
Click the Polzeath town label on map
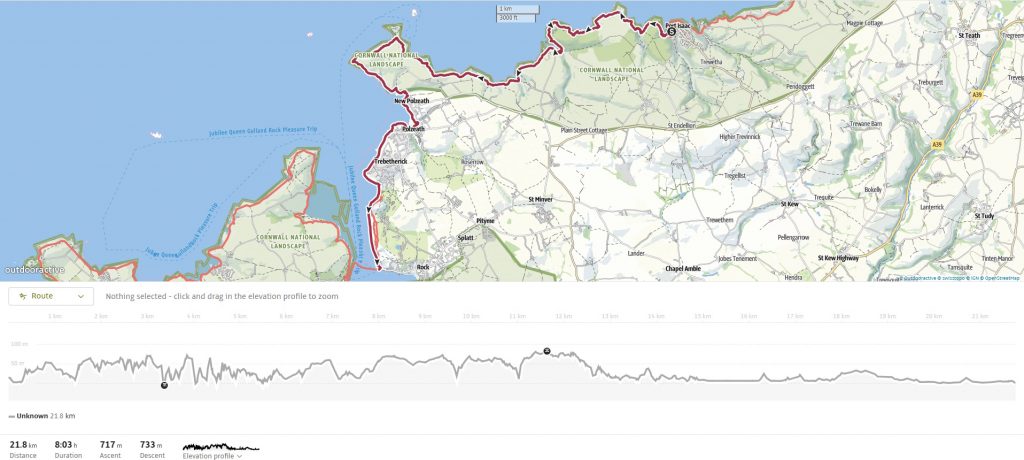pos(413,130)
